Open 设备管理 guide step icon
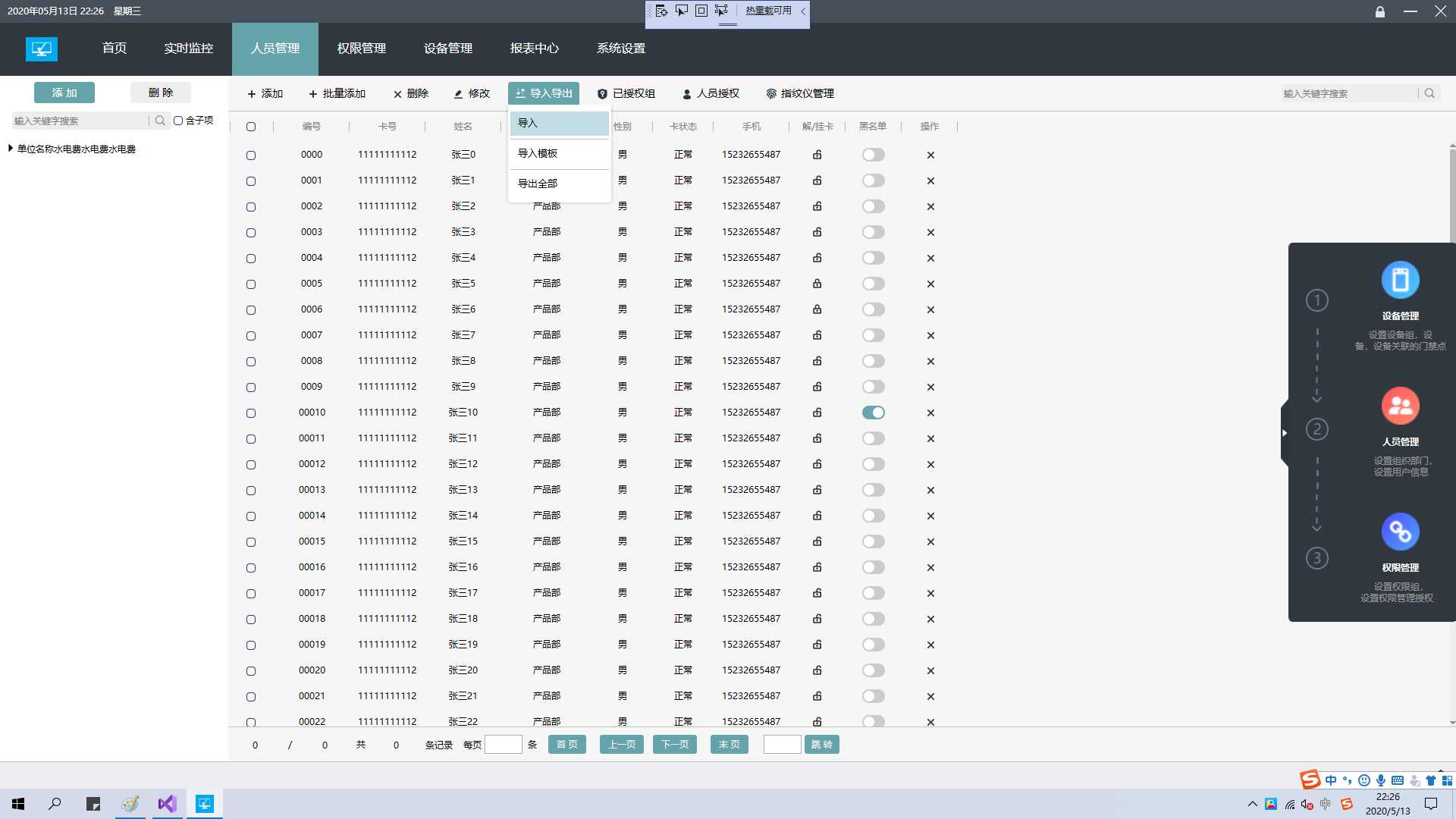Screen dimensions: 1456x819 [1400, 280]
